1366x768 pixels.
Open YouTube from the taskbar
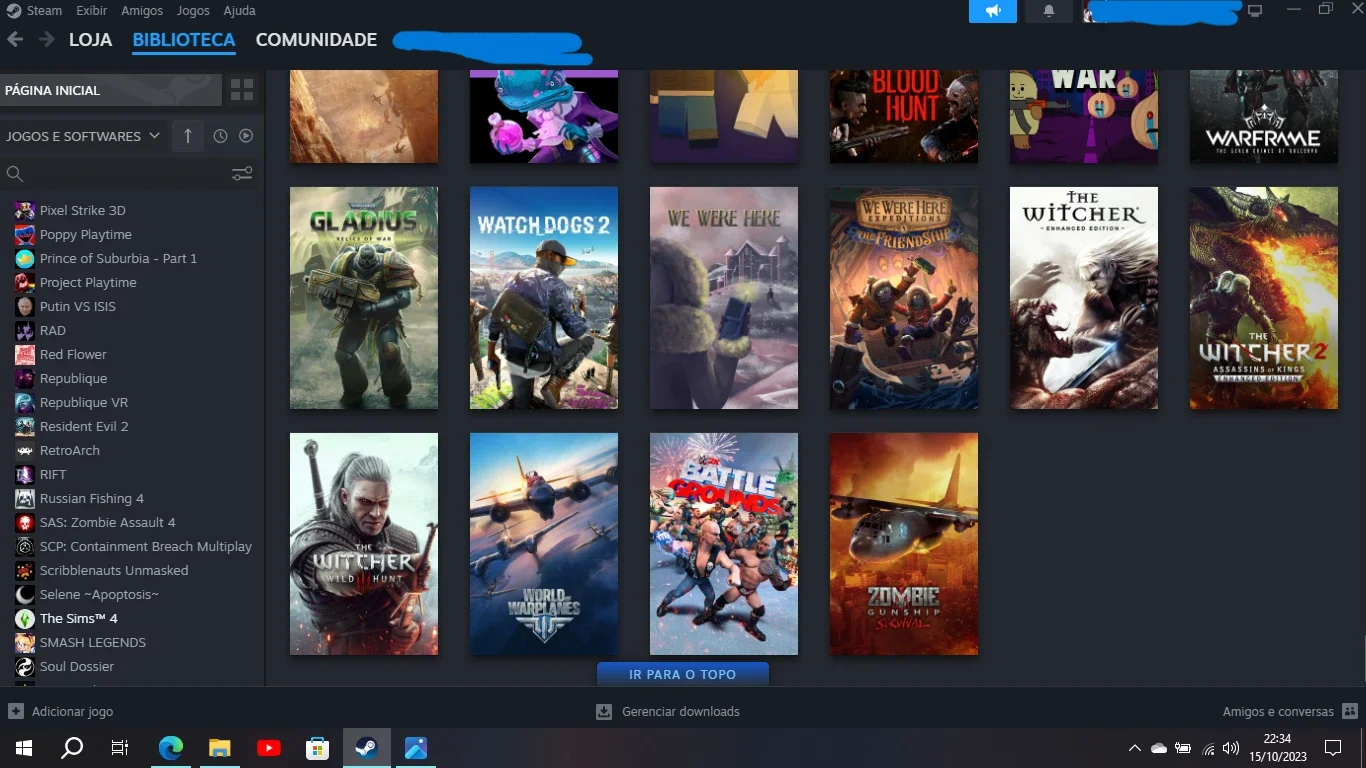pos(269,748)
